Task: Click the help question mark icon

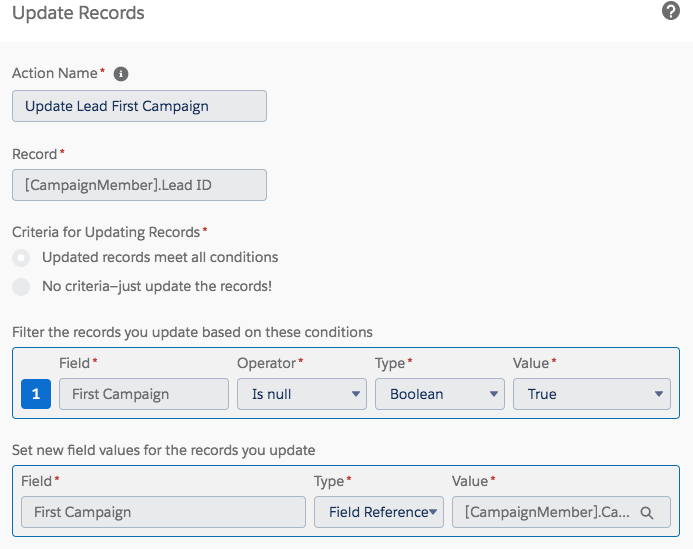Action: pyautogui.click(x=671, y=12)
